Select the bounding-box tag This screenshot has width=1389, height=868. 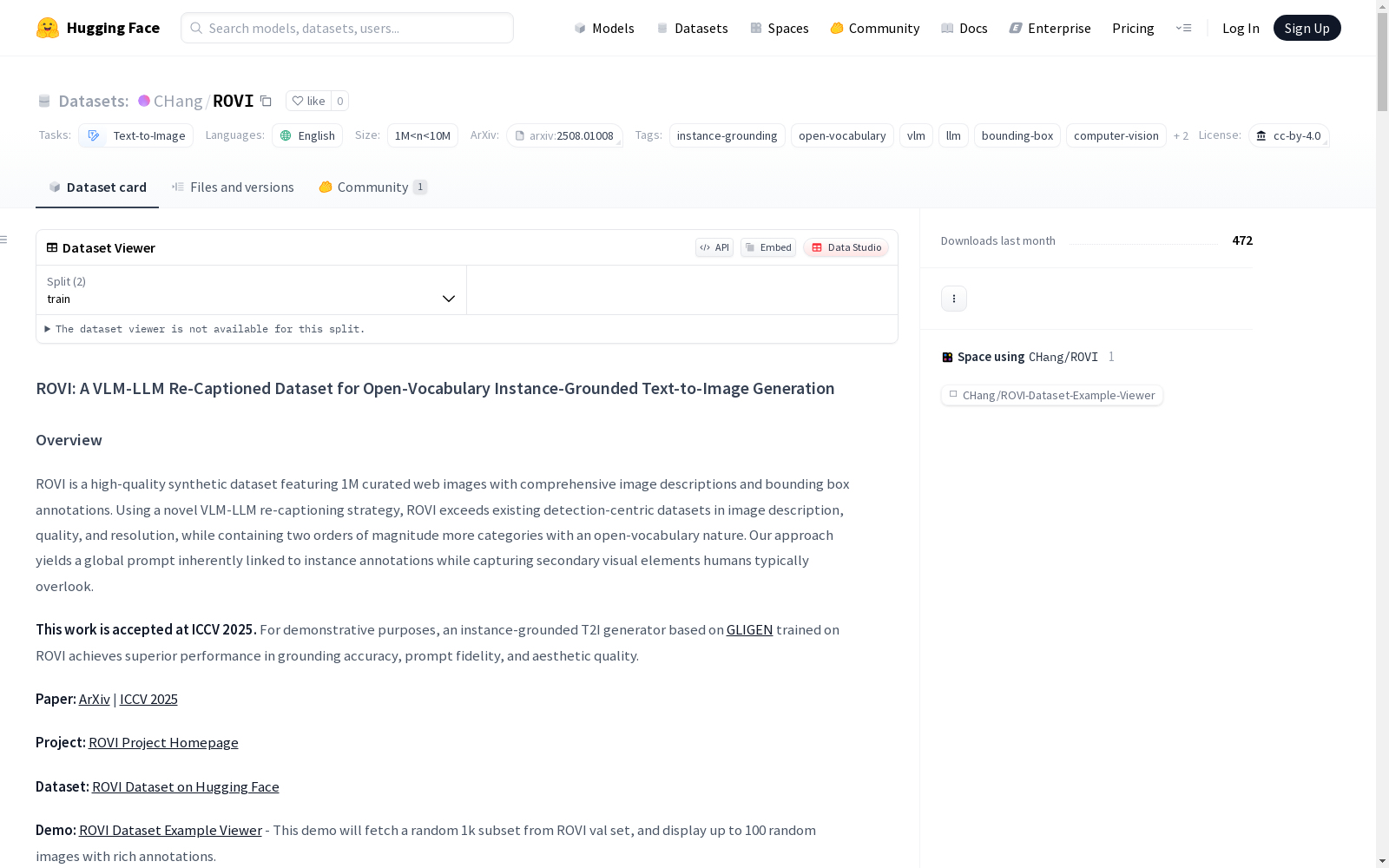point(1017,135)
